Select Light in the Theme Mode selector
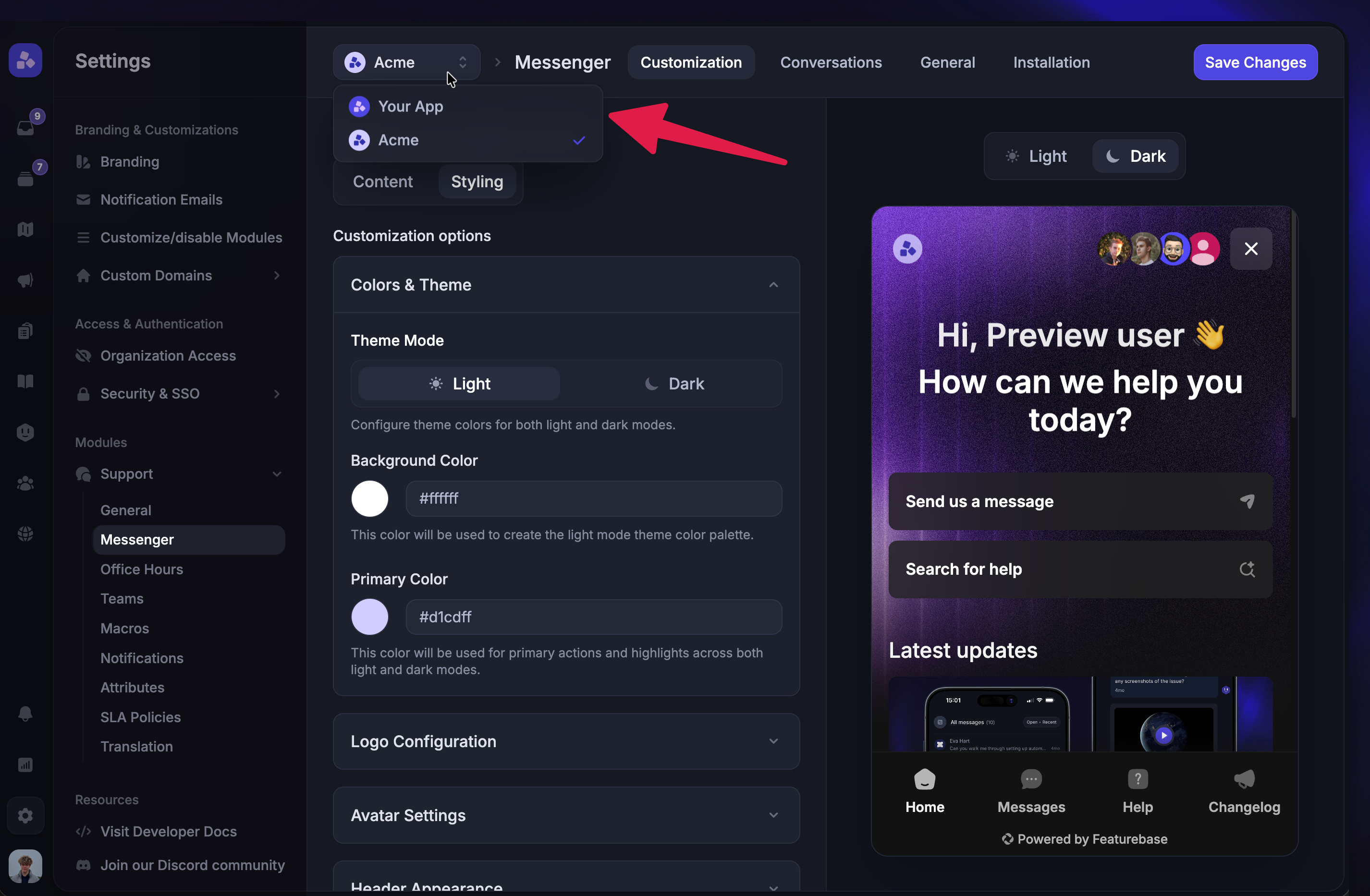The height and width of the screenshot is (896, 1370). (458, 383)
